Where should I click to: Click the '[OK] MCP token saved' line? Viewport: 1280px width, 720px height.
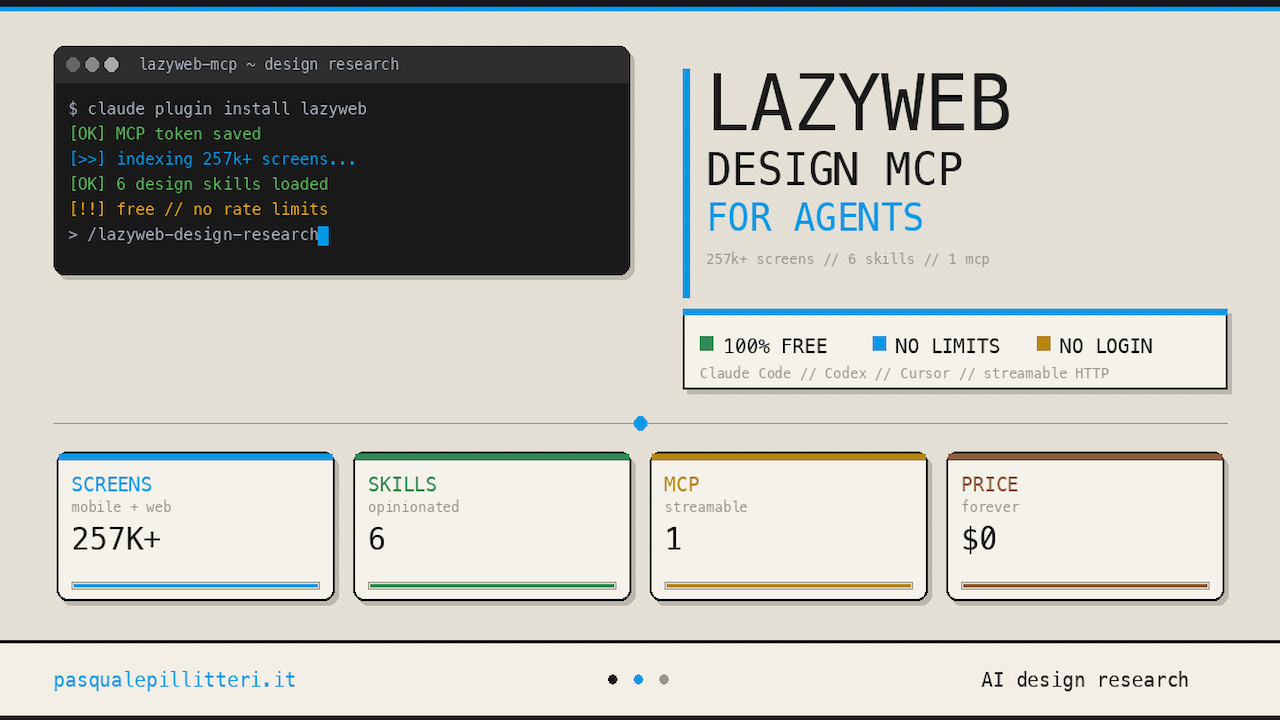[165, 134]
